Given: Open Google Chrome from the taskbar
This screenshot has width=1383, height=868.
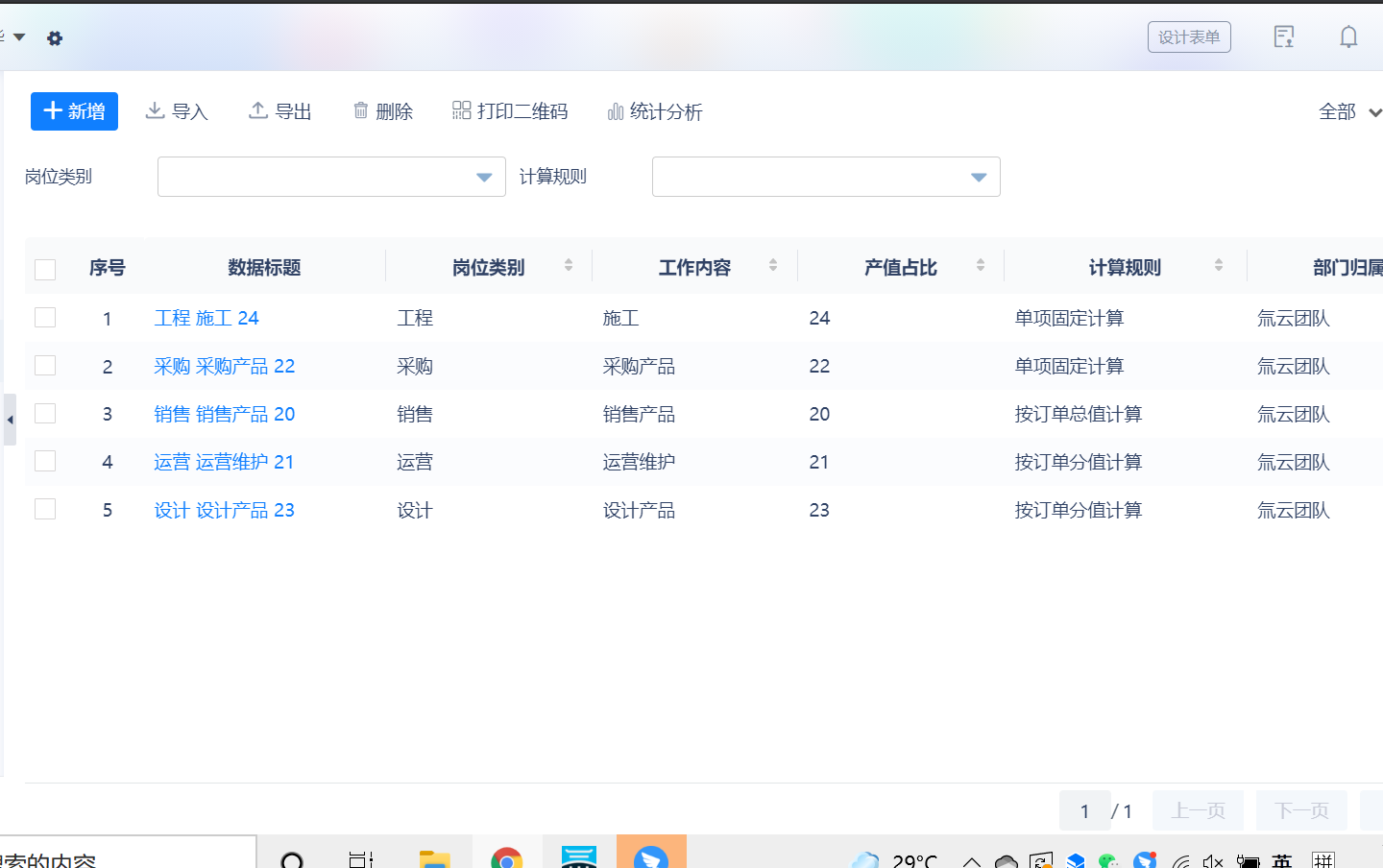Looking at the screenshot, I should 506,858.
